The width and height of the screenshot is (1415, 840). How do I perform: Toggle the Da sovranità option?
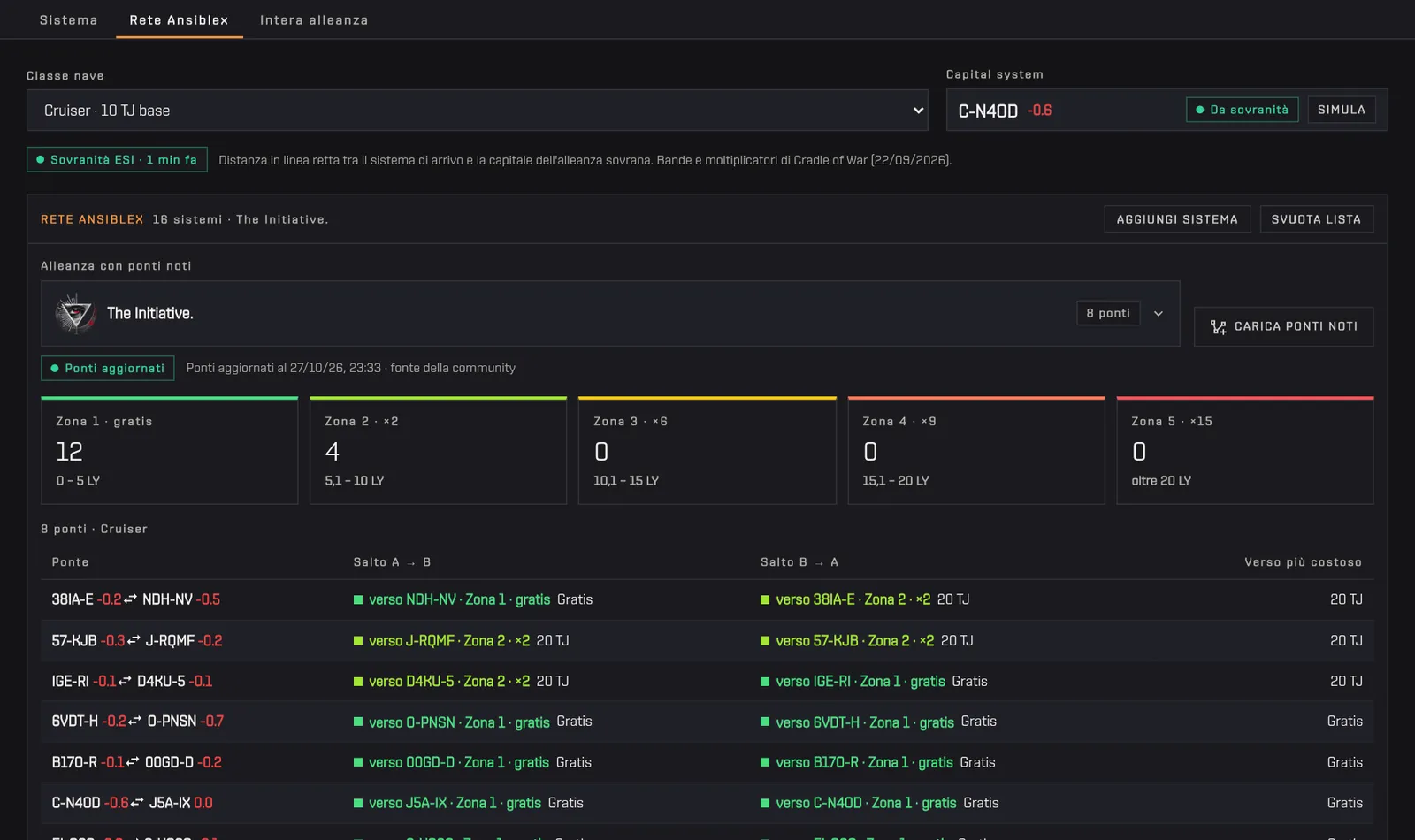click(1243, 110)
